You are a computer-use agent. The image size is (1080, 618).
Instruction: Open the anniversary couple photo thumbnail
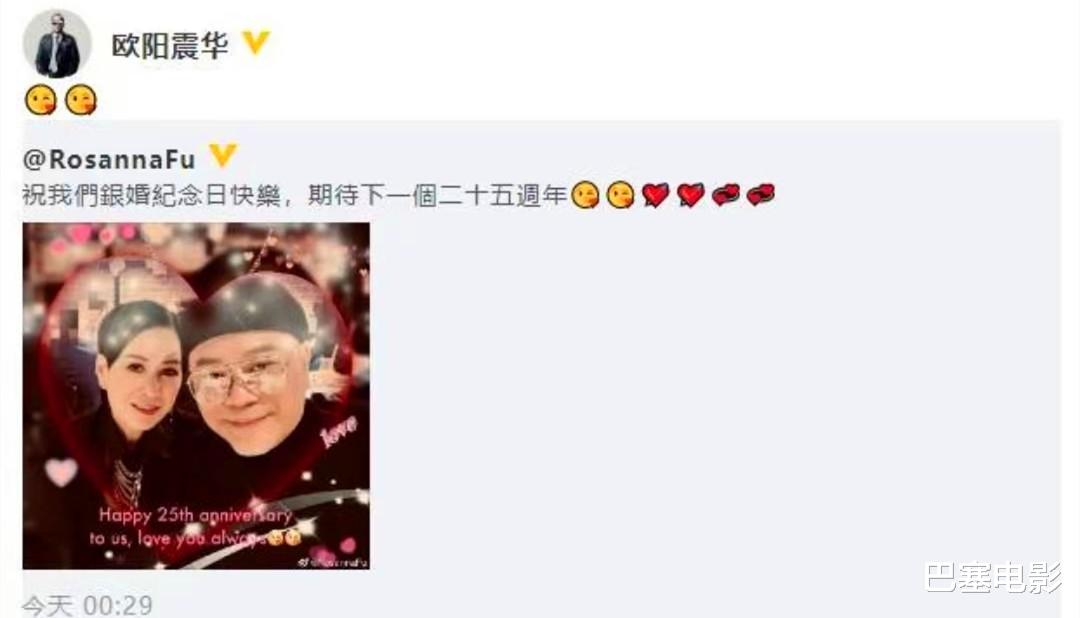(x=196, y=395)
